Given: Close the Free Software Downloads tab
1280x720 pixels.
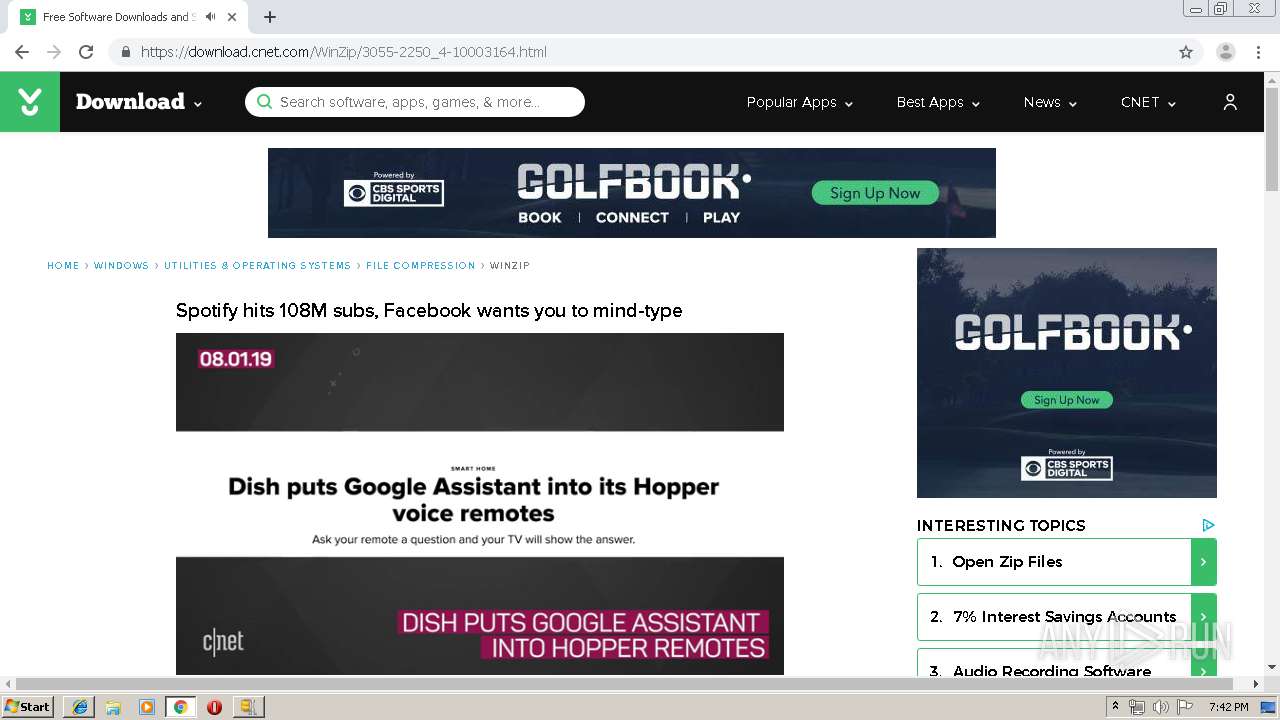Looking at the screenshot, I should [233, 17].
